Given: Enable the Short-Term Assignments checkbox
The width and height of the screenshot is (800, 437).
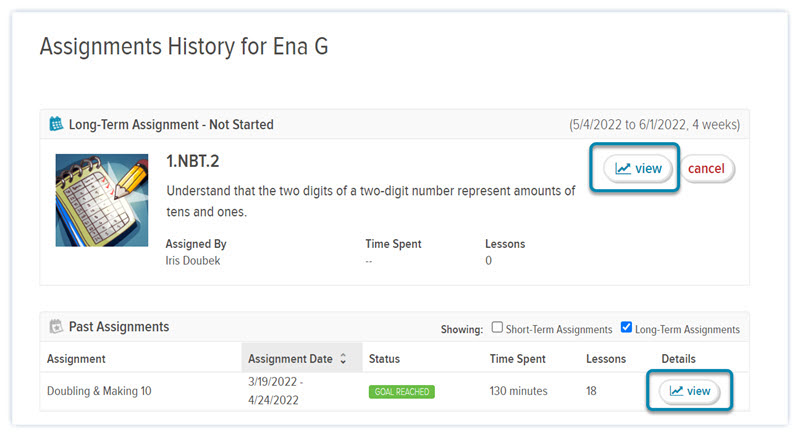Looking at the screenshot, I should pos(497,328).
